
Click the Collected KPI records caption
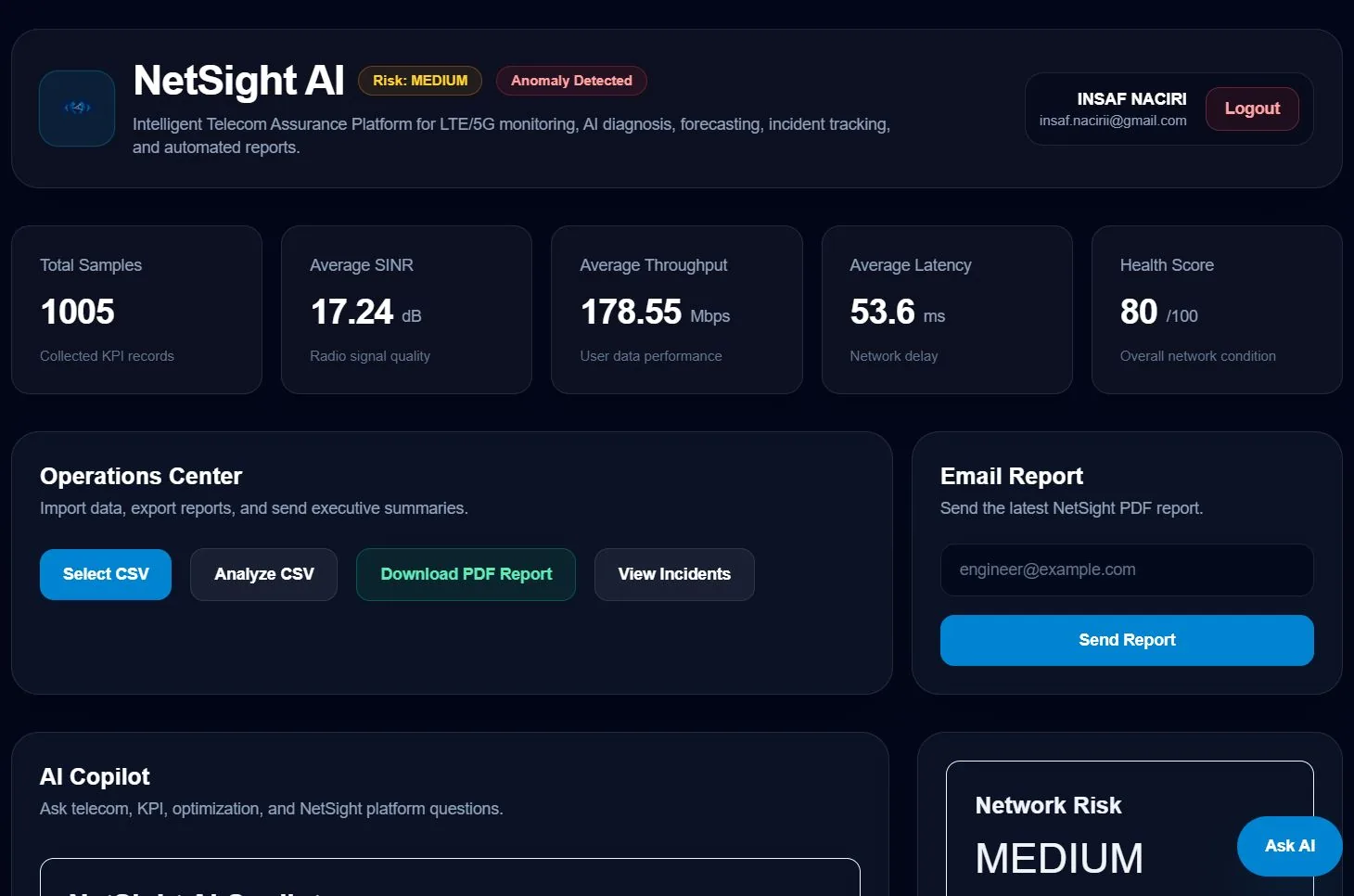[x=107, y=356]
